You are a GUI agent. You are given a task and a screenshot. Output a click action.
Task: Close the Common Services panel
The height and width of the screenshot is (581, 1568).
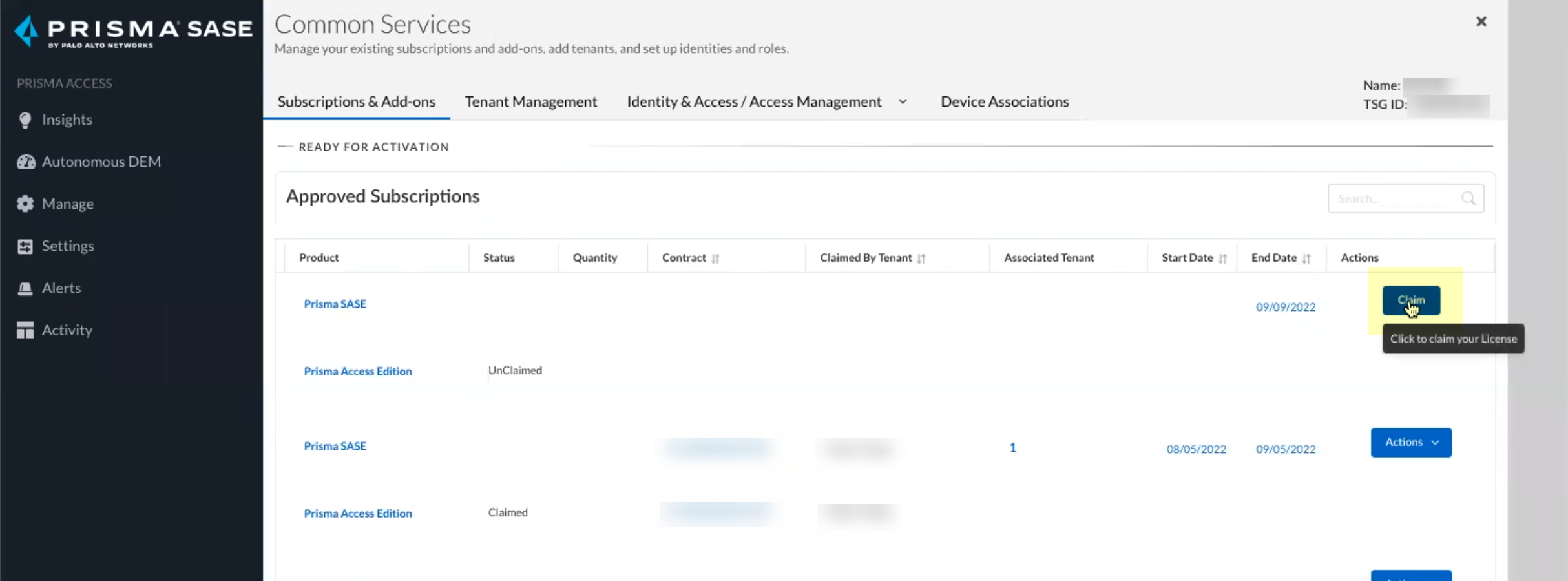pos(1481,22)
